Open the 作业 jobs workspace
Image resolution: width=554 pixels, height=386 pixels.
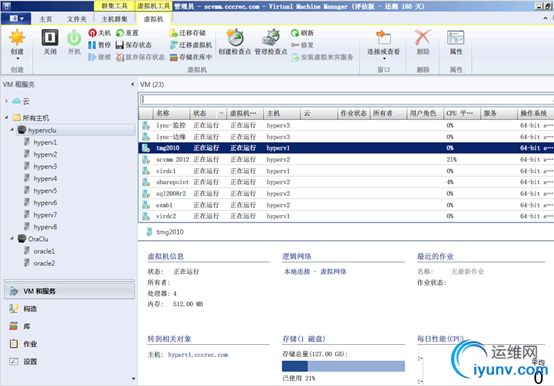pos(69,344)
